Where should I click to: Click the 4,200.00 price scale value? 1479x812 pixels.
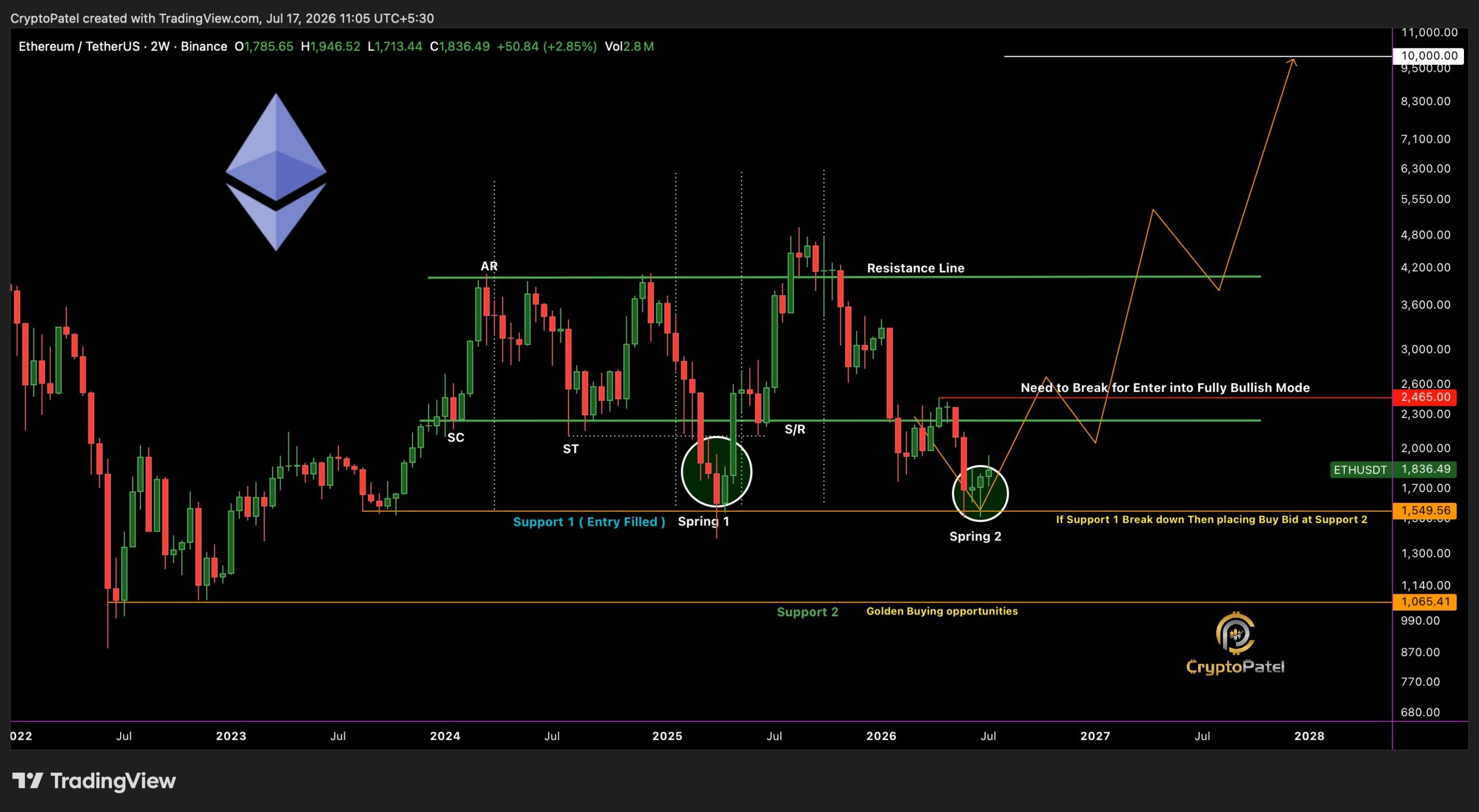tap(1425, 267)
